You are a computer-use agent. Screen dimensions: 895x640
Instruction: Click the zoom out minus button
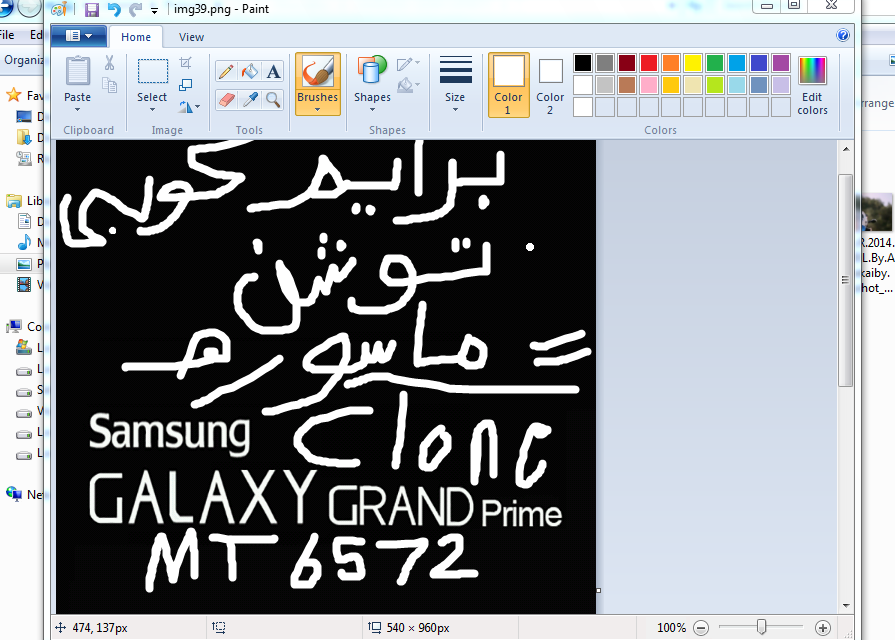[701, 628]
